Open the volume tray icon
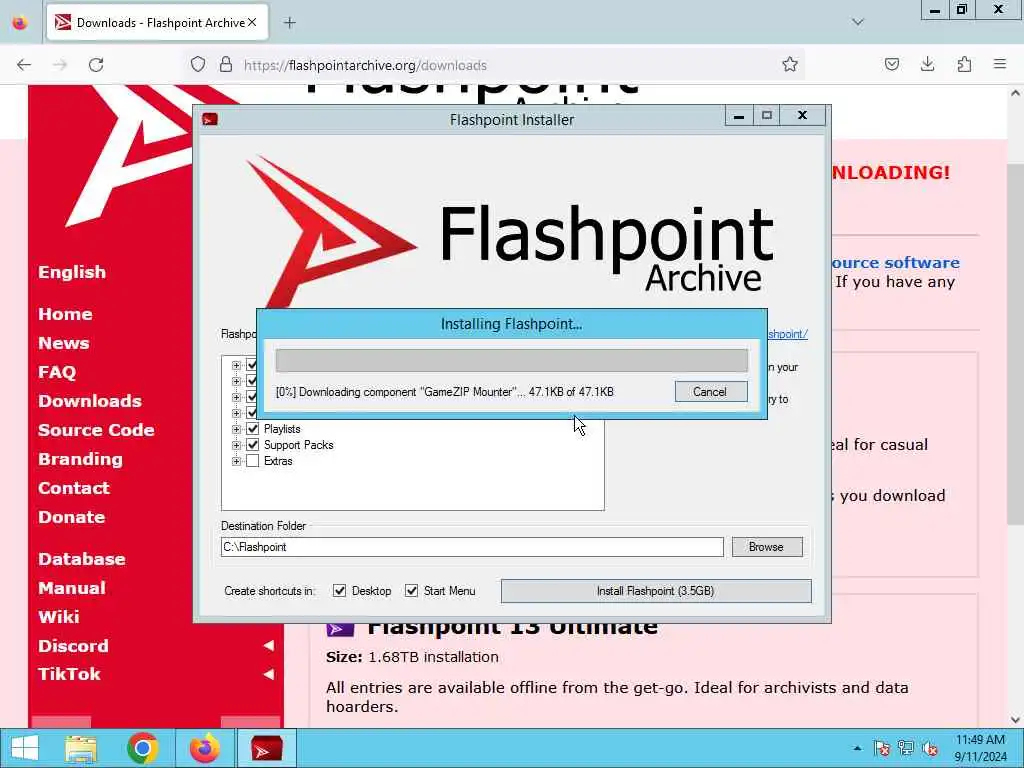 coord(930,748)
